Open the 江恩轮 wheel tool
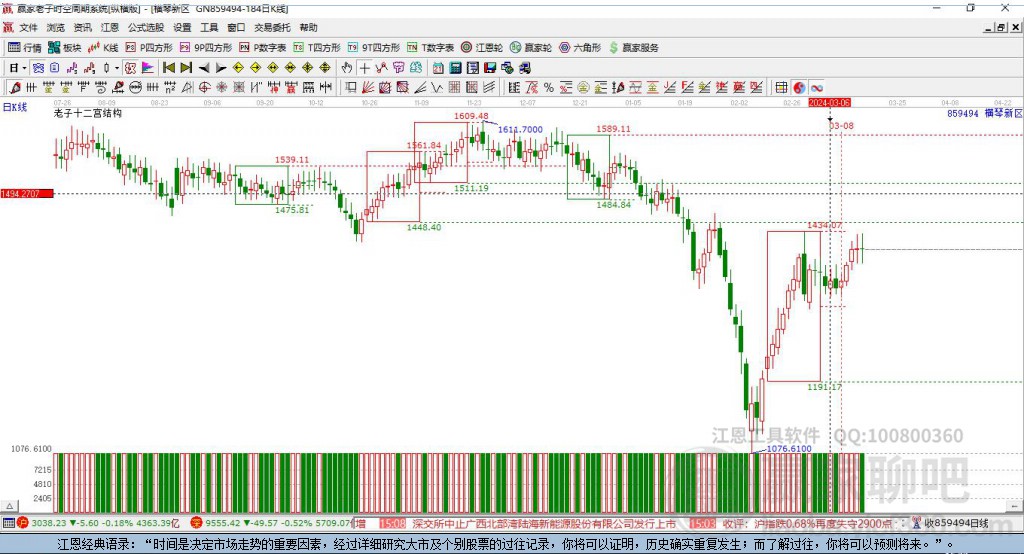The image size is (1024, 554). 482,48
